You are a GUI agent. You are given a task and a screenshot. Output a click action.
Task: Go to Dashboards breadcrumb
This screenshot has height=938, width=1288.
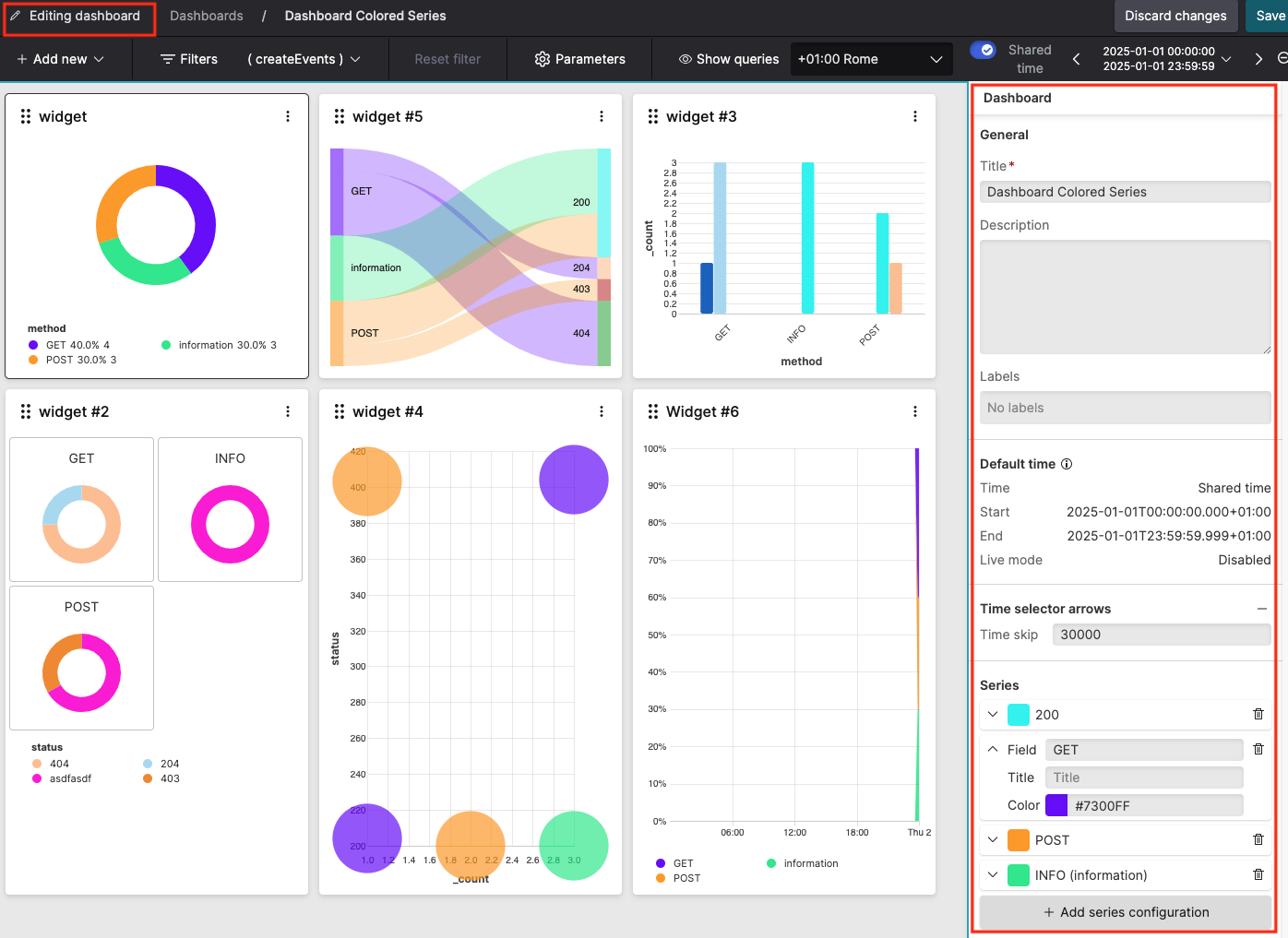pyautogui.click(x=207, y=16)
